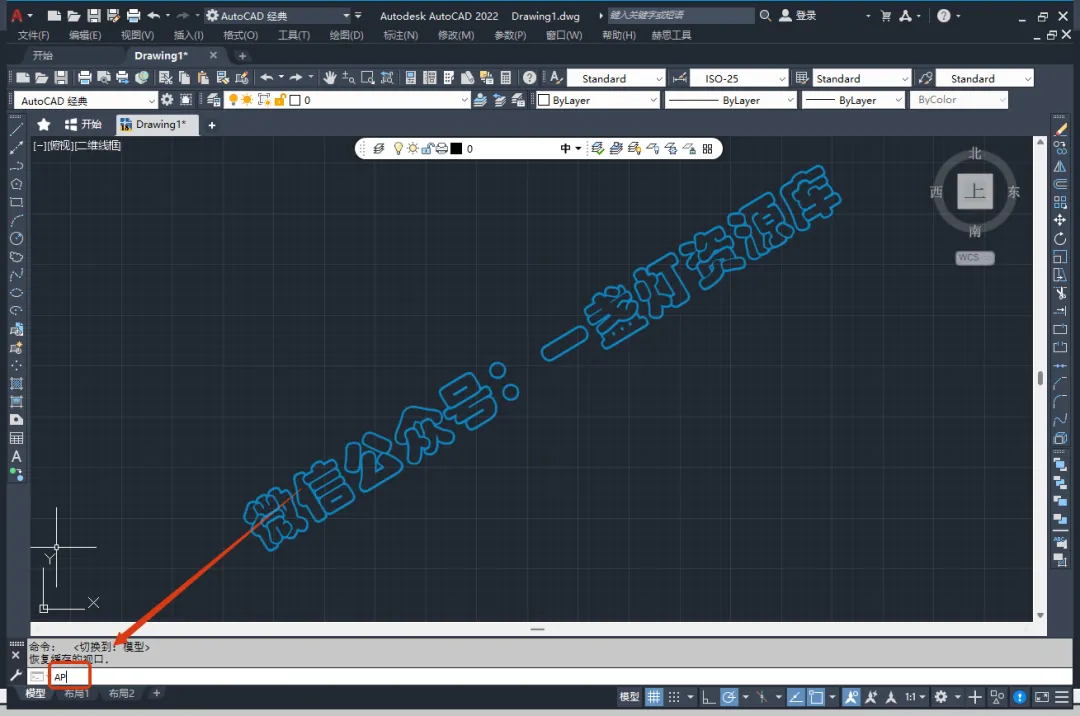
Task: Click the Save floppy icon in standard toolbar
Action: 61,78
